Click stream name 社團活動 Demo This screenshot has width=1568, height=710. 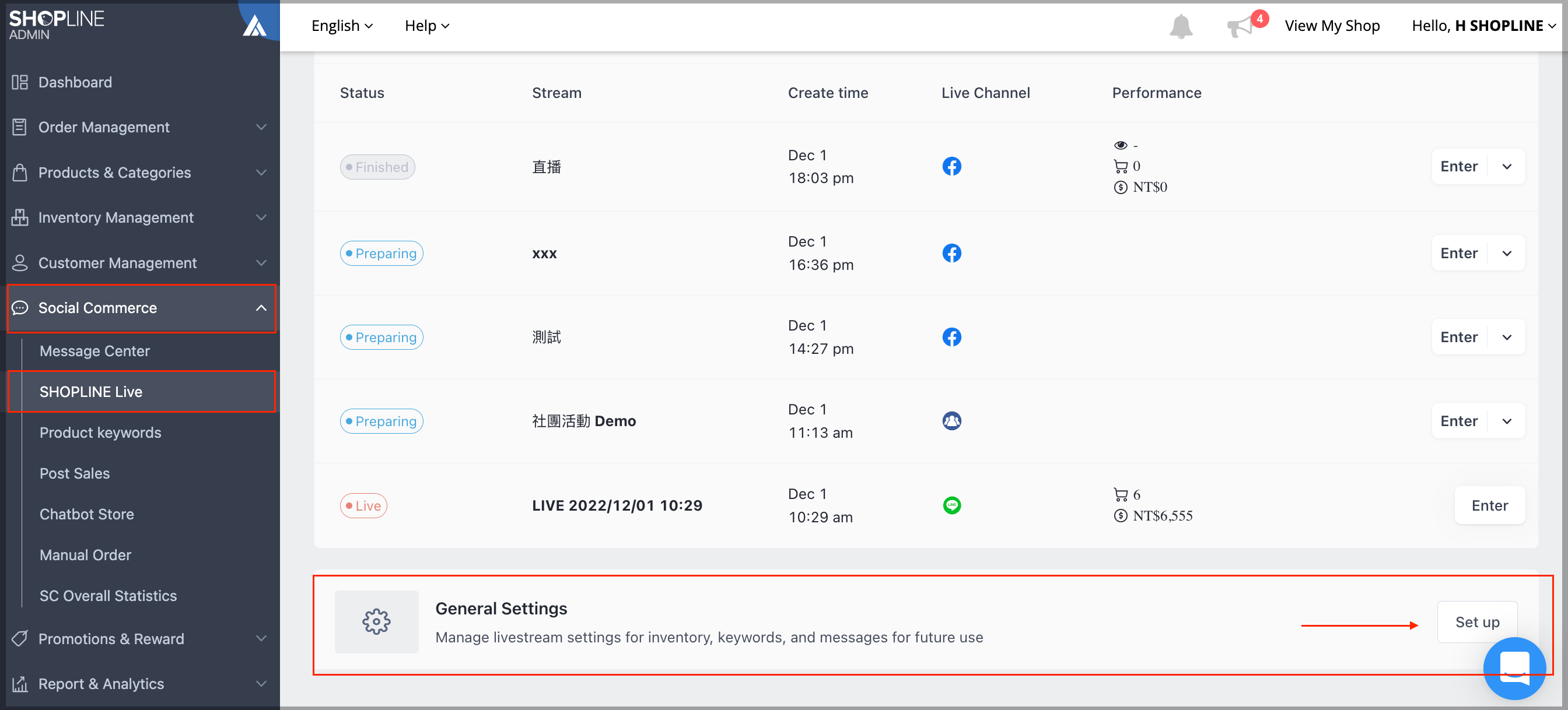coord(584,421)
